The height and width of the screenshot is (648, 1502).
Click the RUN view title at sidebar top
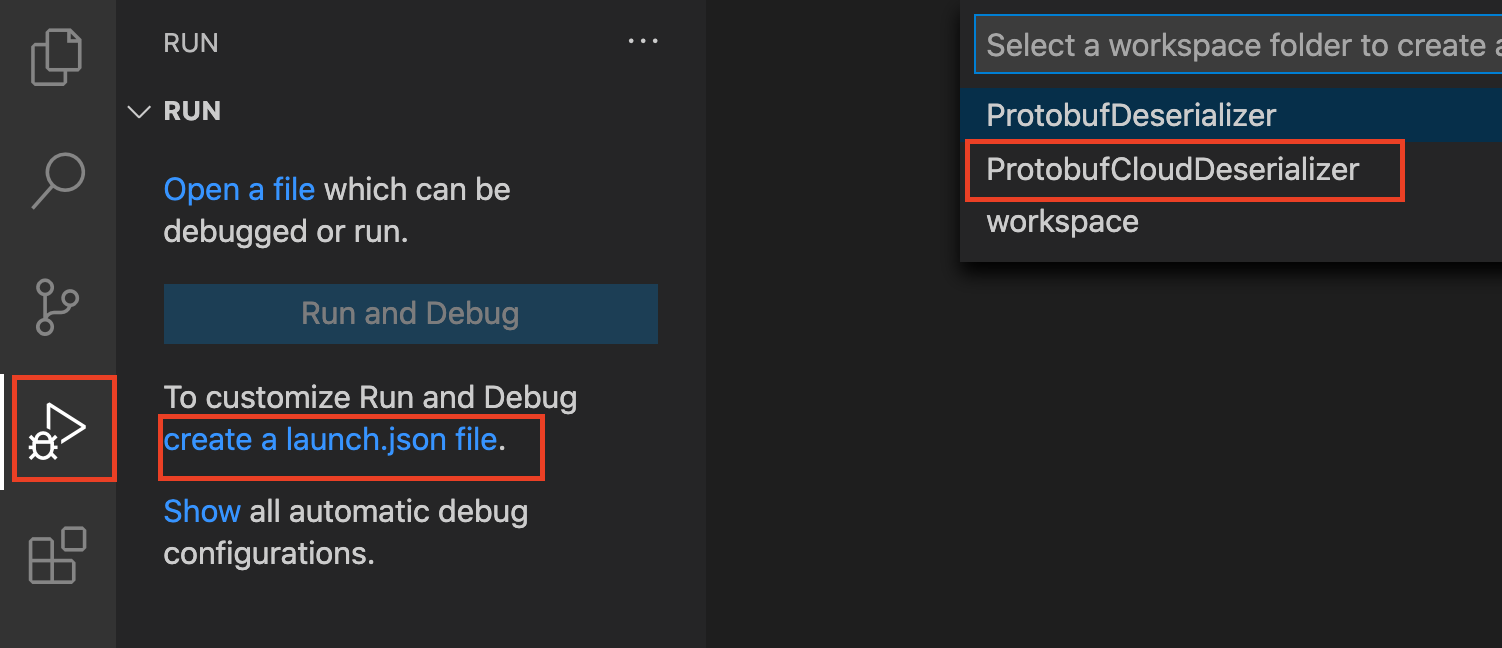[x=191, y=43]
